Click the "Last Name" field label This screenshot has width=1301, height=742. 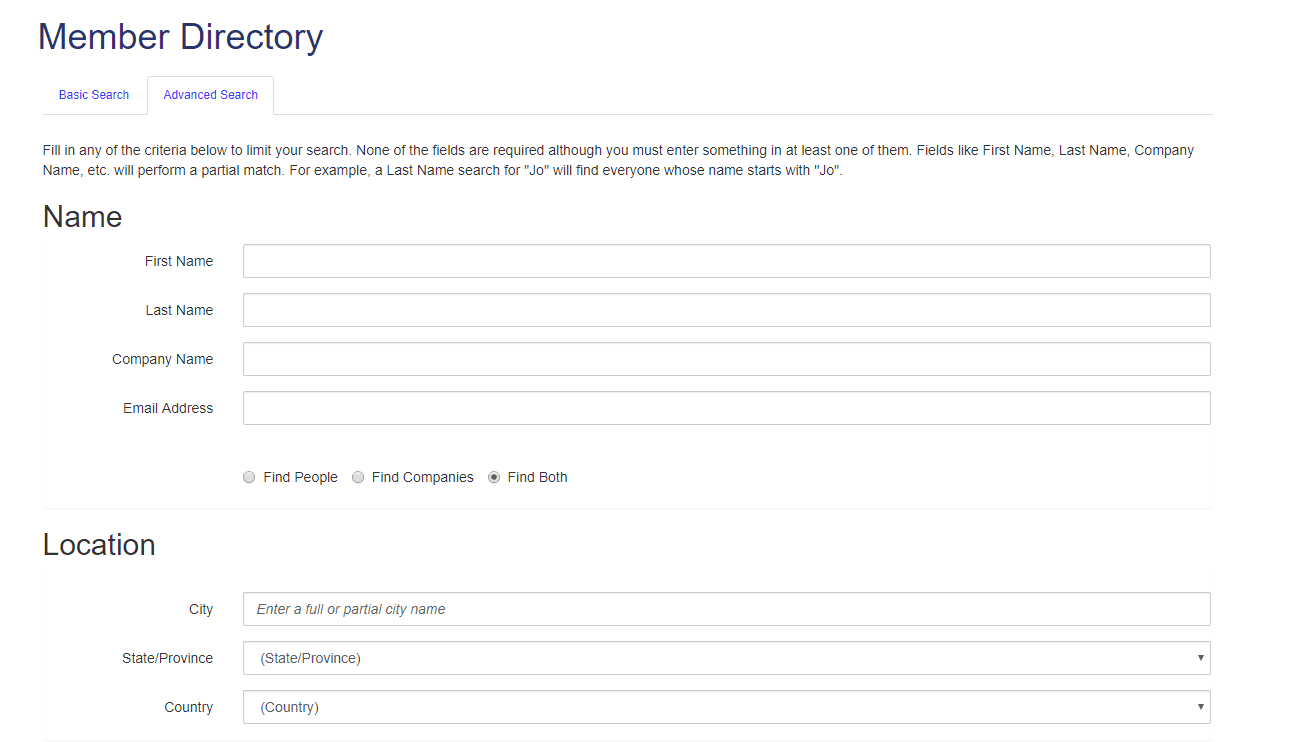[x=179, y=310]
